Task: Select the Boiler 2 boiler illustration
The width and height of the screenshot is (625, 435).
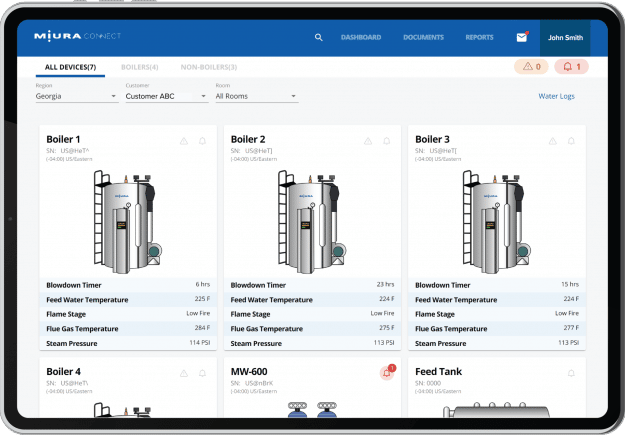Action: (312, 222)
